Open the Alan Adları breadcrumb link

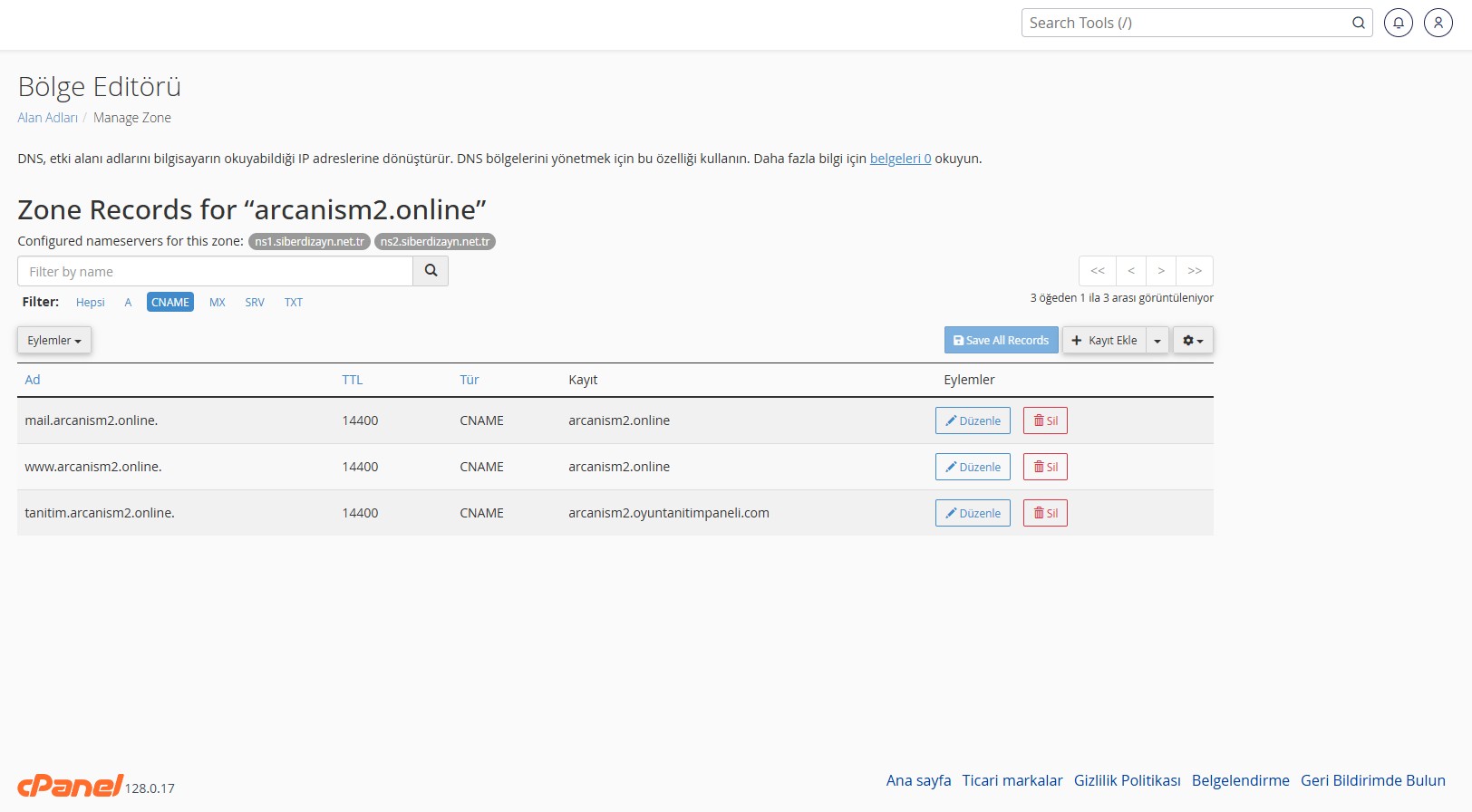[48, 118]
